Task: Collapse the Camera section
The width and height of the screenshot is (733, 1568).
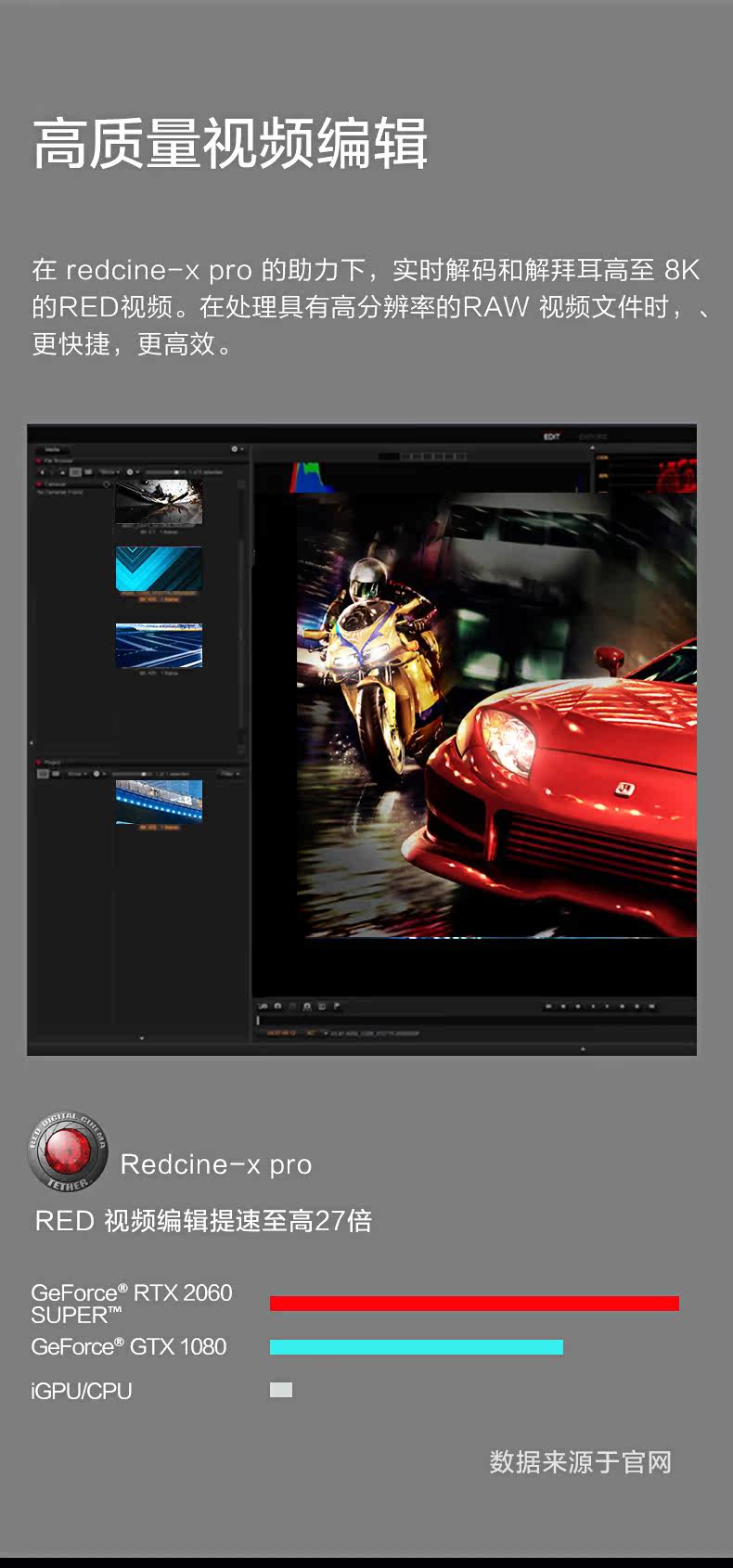Action: coord(38,483)
